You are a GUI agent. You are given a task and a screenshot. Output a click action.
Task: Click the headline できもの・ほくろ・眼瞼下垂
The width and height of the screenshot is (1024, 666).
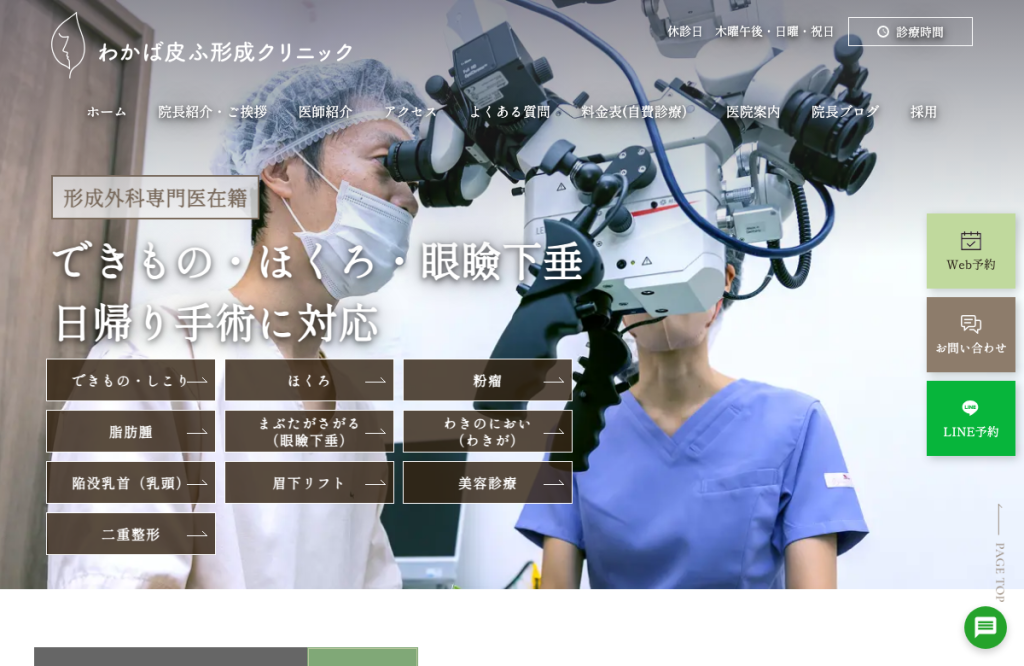pyautogui.click(x=317, y=261)
